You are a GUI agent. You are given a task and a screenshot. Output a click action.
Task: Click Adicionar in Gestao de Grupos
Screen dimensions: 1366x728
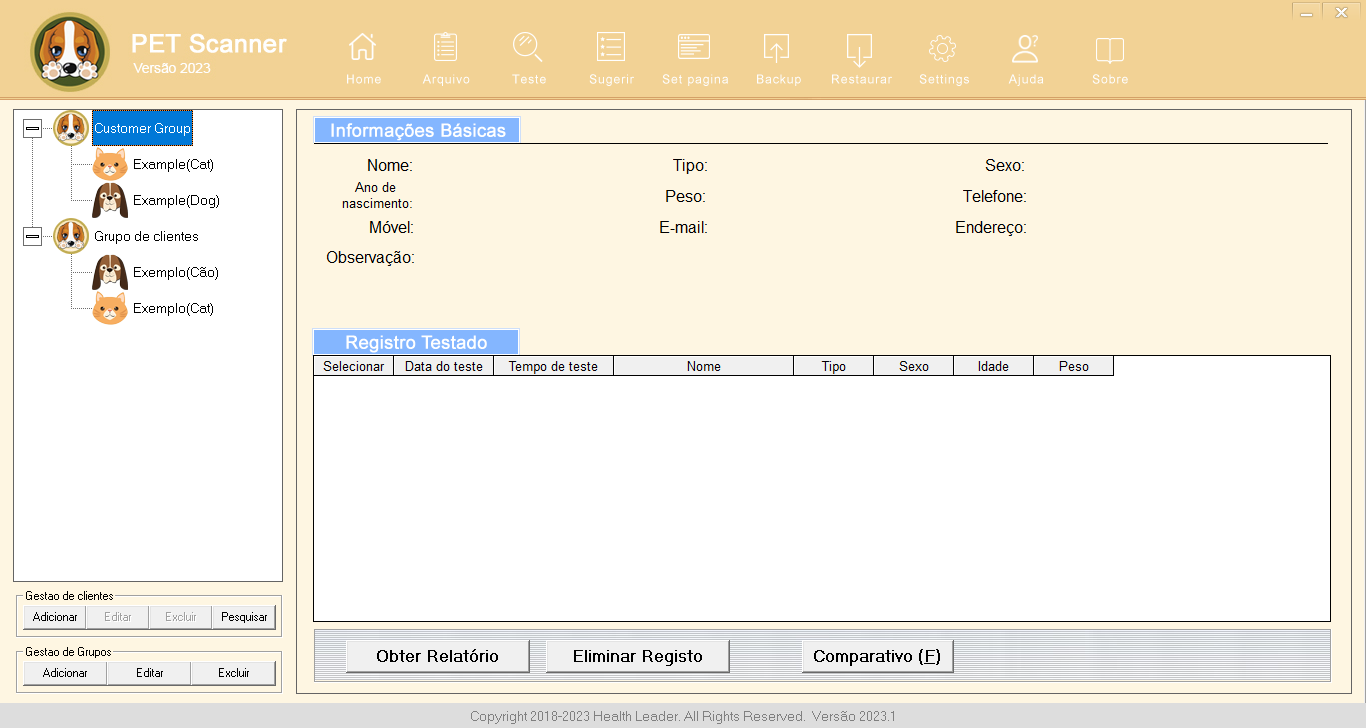tap(65, 673)
